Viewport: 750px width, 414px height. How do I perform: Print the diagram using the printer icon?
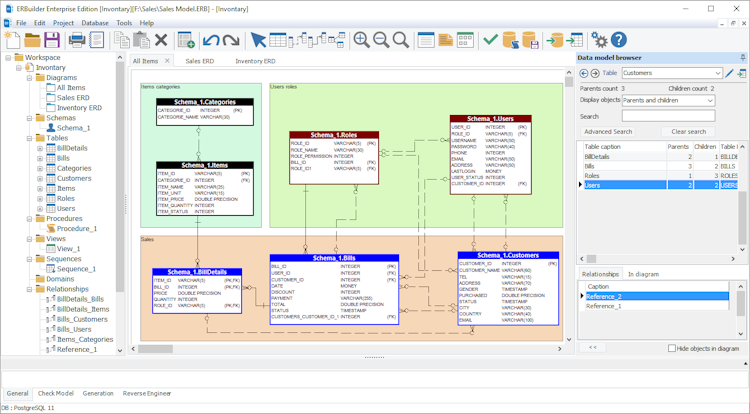pyautogui.click(x=77, y=40)
